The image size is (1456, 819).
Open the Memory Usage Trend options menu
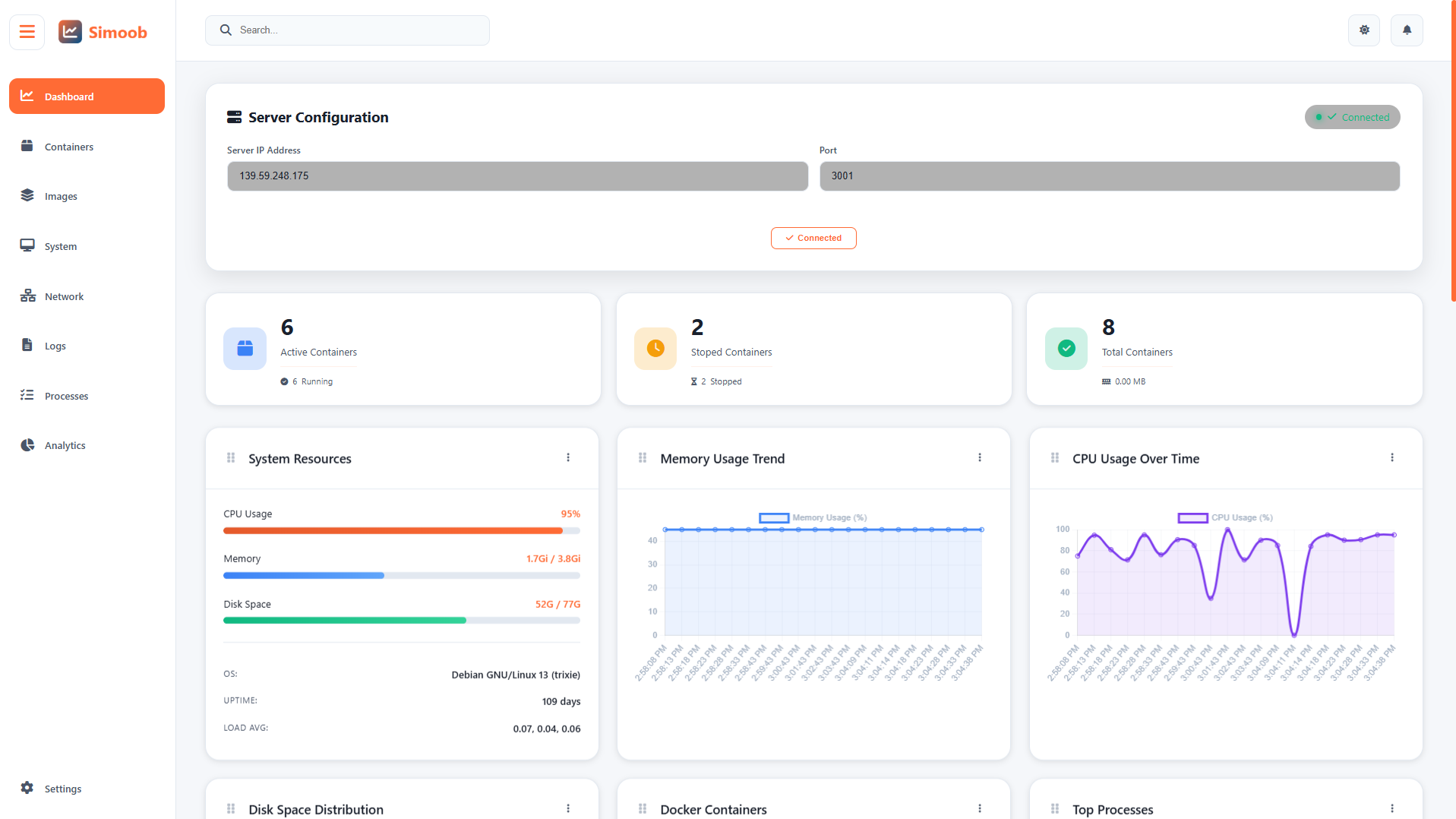pos(980,457)
